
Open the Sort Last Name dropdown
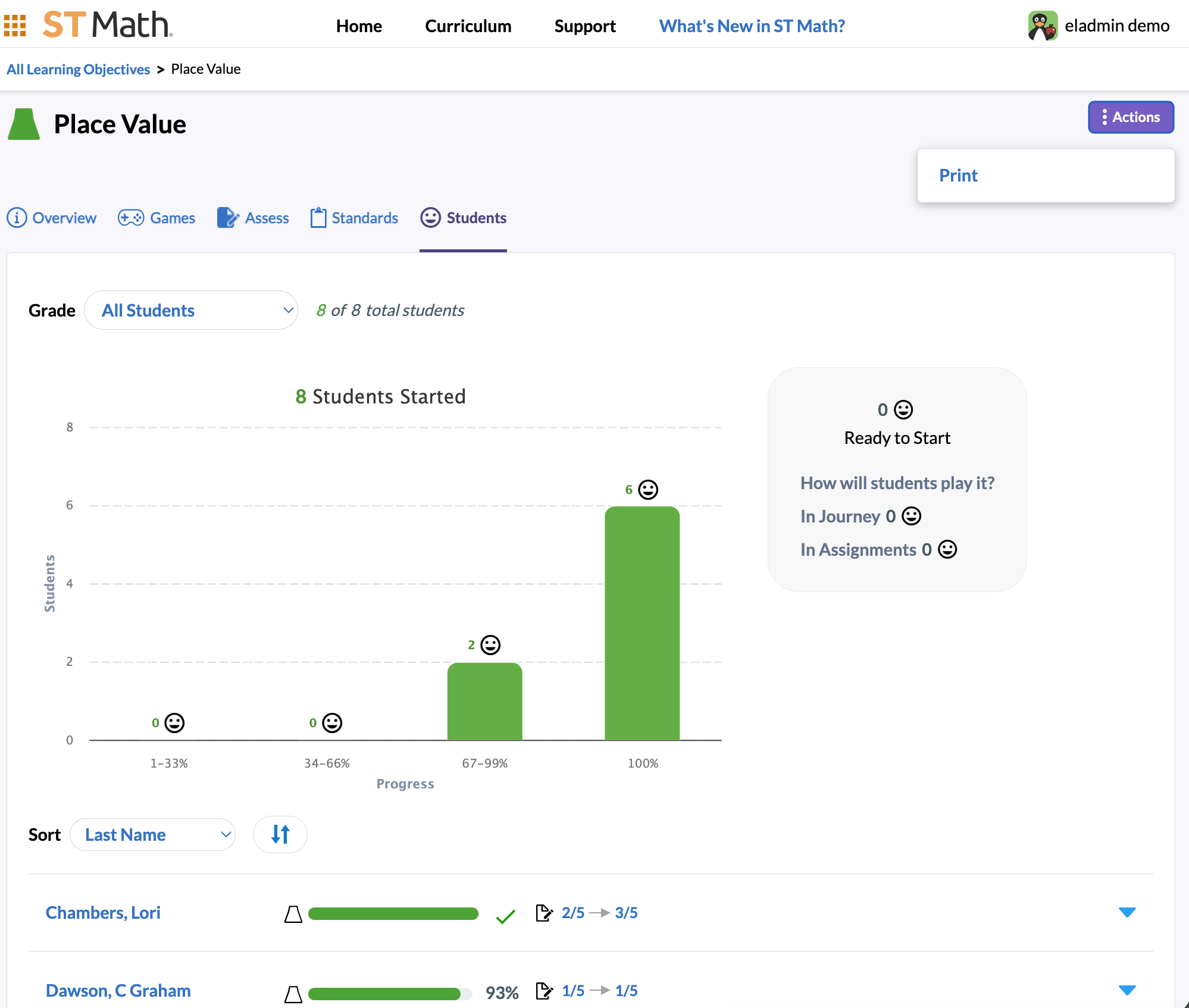click(x=152, y=834)
